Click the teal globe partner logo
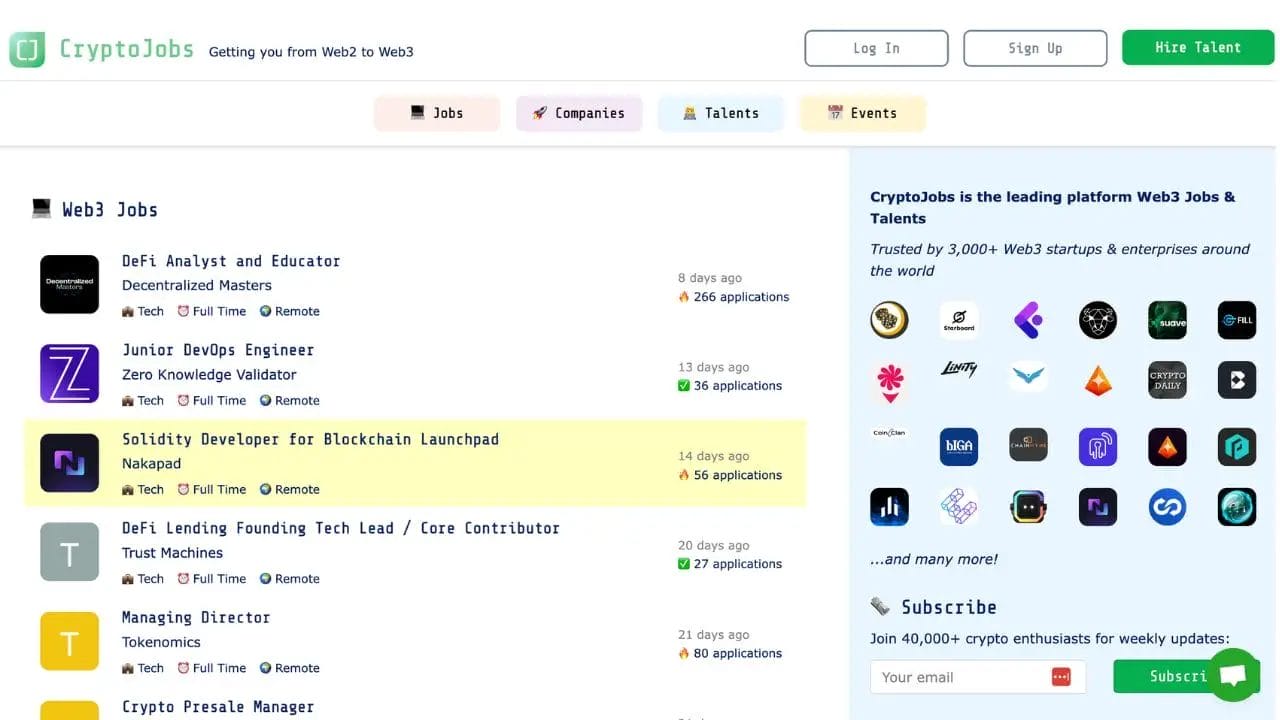Screen dimensions: 1280x720 pos(1237,507)
